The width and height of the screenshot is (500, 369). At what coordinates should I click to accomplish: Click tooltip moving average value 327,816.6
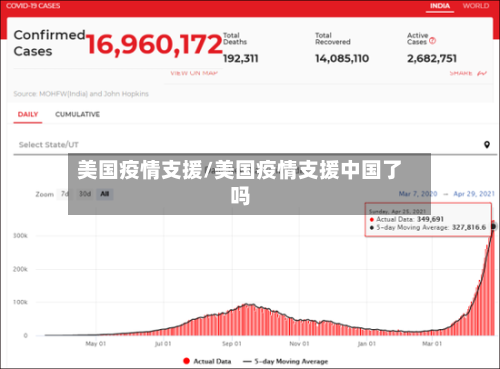(x=469, y=228)
